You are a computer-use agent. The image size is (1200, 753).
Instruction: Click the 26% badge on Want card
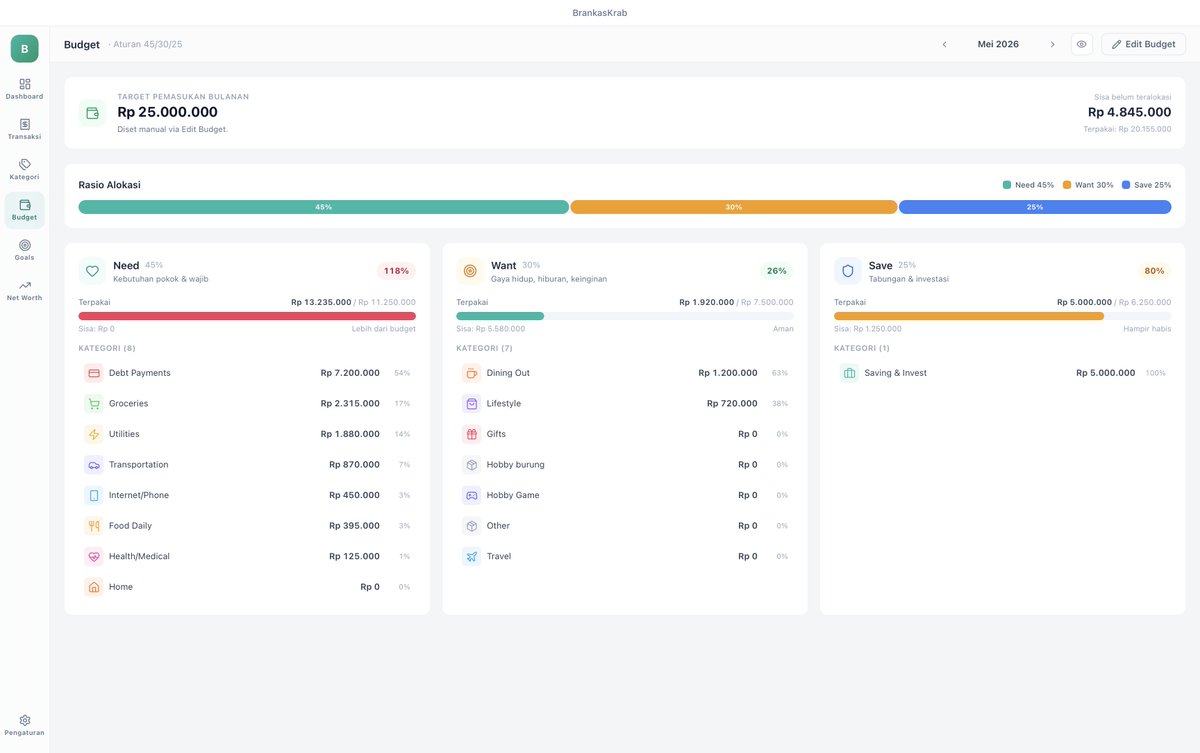pos(776,271)
